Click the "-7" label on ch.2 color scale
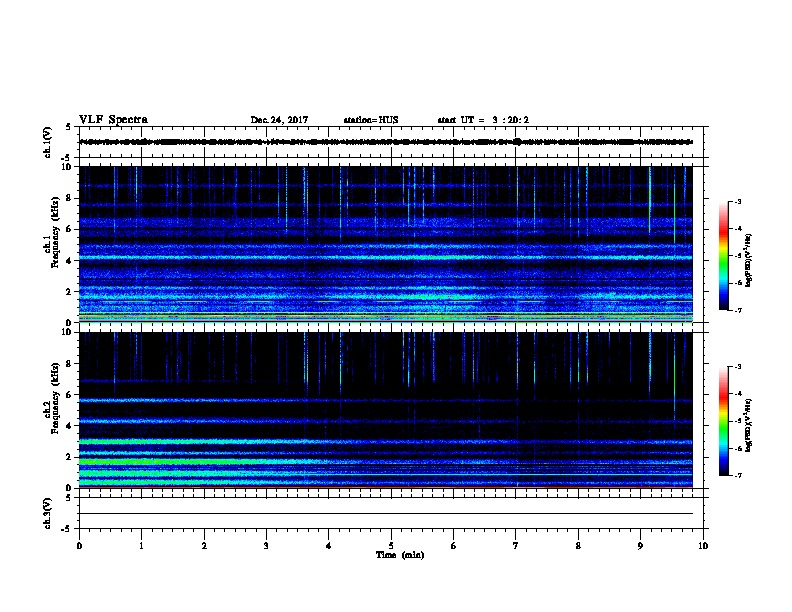Screen dimensions: 792x612 (x=738, y=476)
